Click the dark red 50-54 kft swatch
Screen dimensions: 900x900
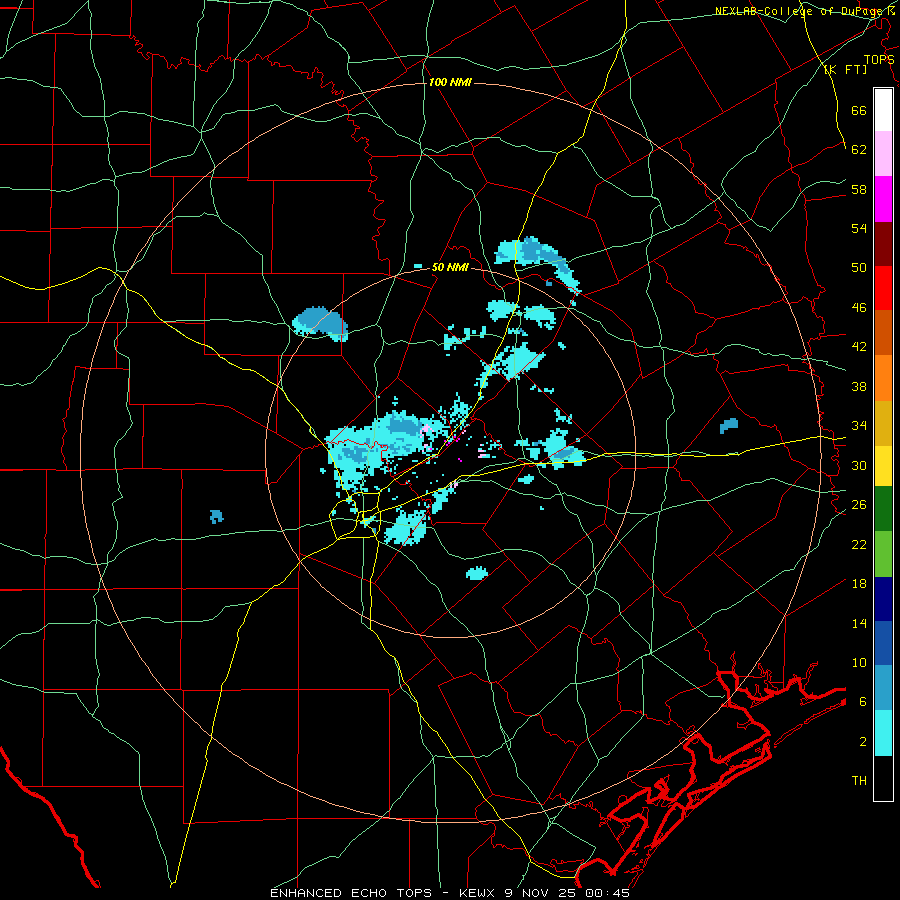click(883, 244)
